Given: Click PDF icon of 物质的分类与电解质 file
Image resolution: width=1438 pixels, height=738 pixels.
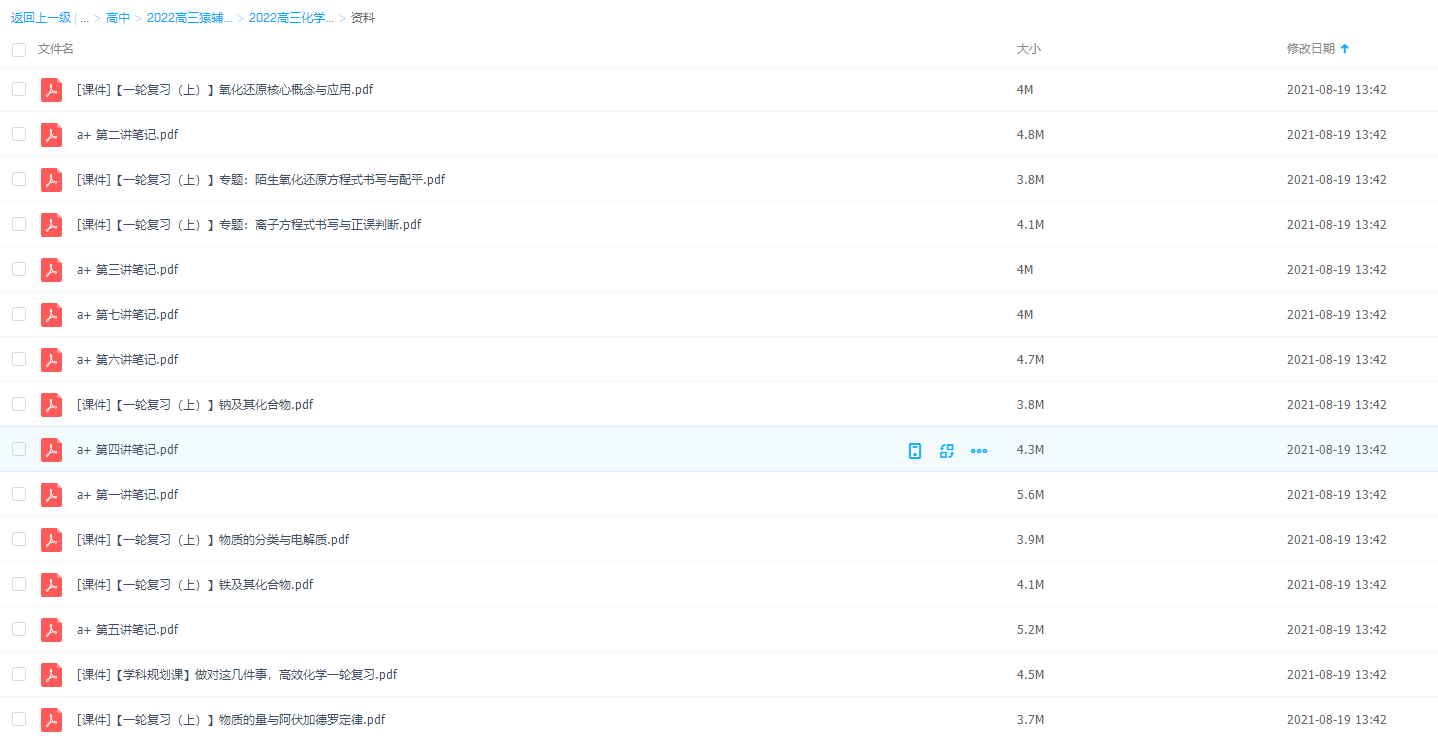Looking at the screenshot, I should (51, 540).
